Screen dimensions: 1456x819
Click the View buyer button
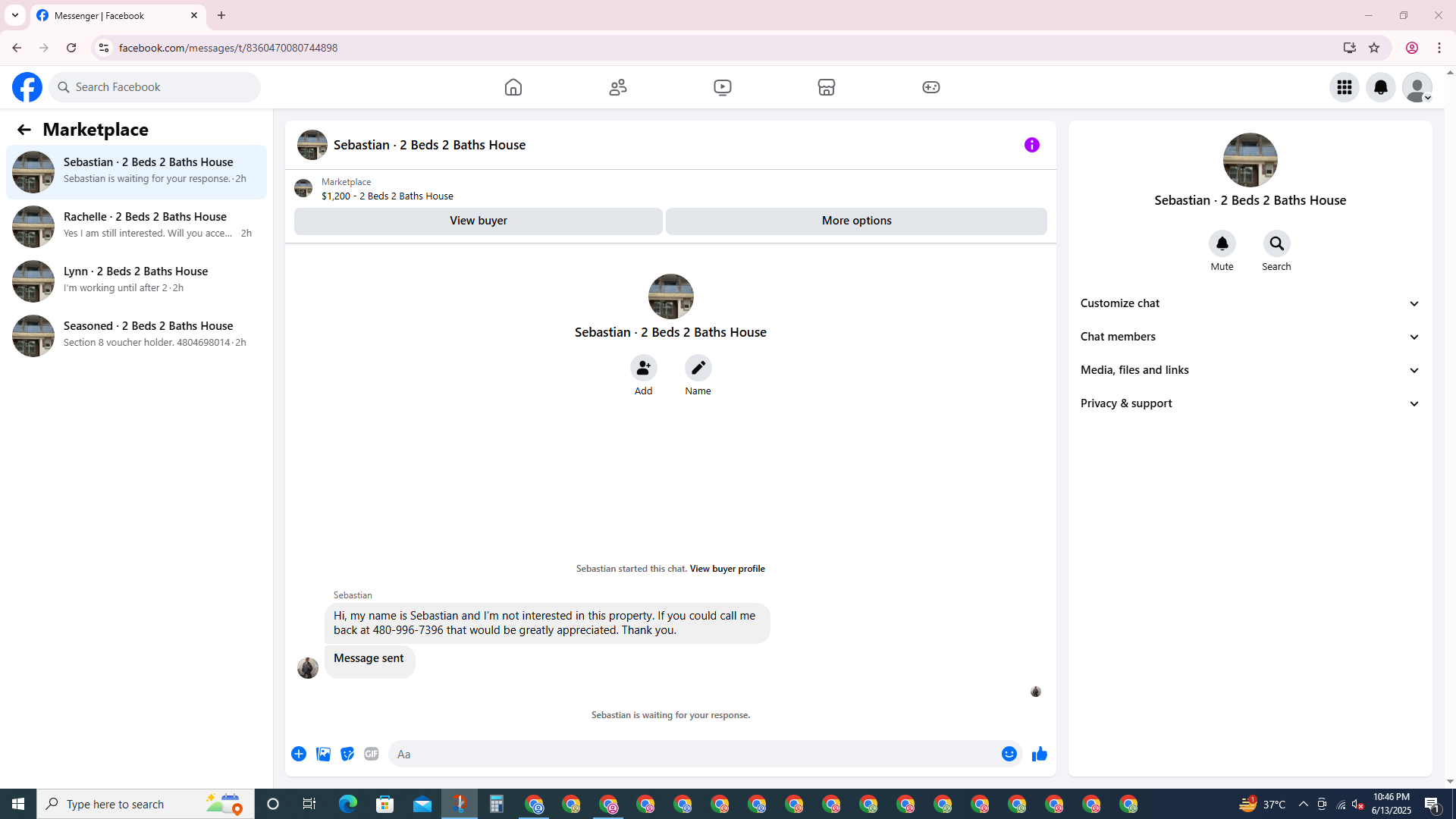[x=479, y=221]
